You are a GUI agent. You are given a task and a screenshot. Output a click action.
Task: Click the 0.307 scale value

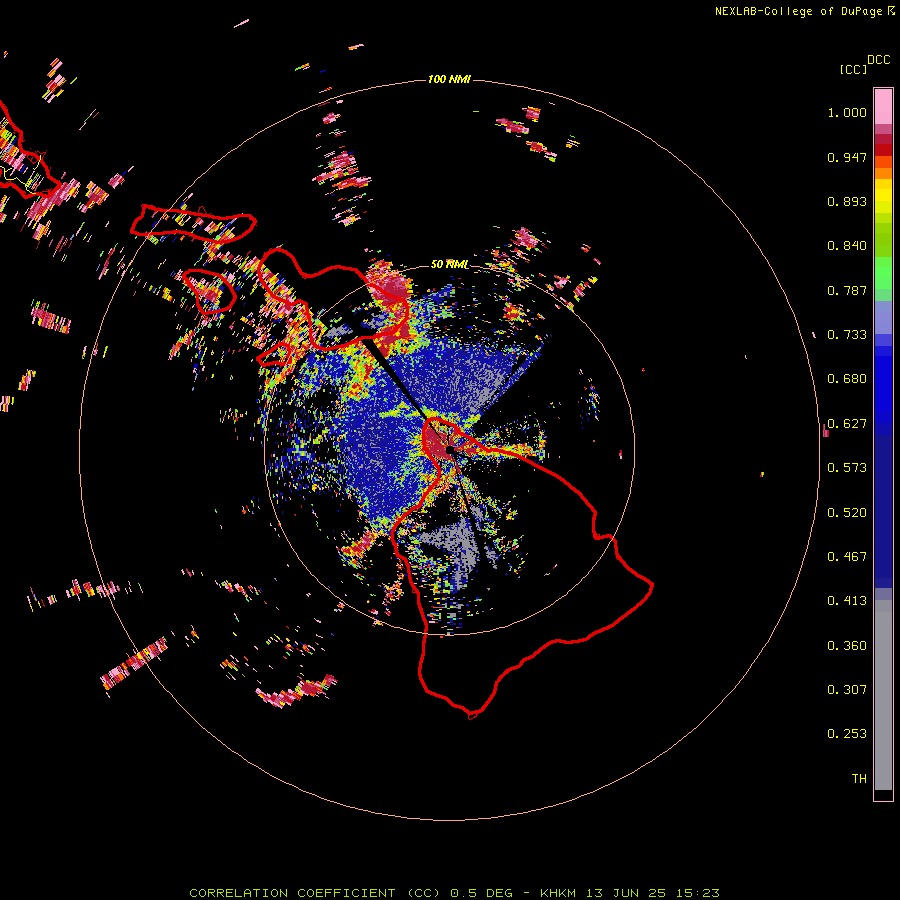tap(847, 690)
